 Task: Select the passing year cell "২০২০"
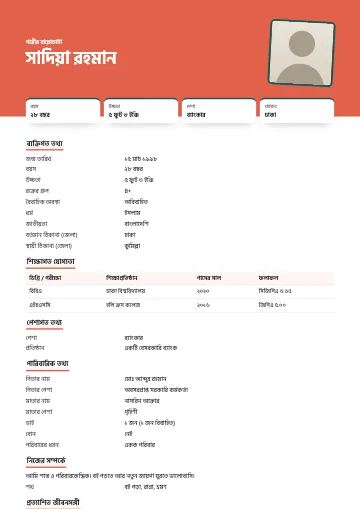pos(203,291)
